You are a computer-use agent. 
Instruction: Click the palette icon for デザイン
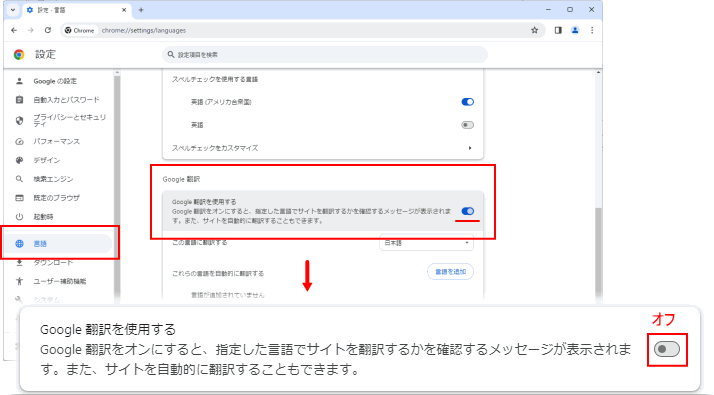tap(19, 160)
